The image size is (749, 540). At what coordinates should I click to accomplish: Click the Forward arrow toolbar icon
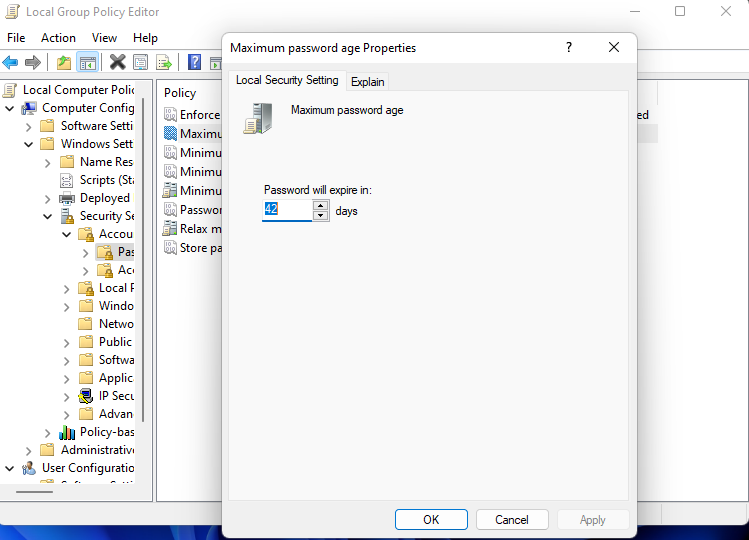click(32, 62)
